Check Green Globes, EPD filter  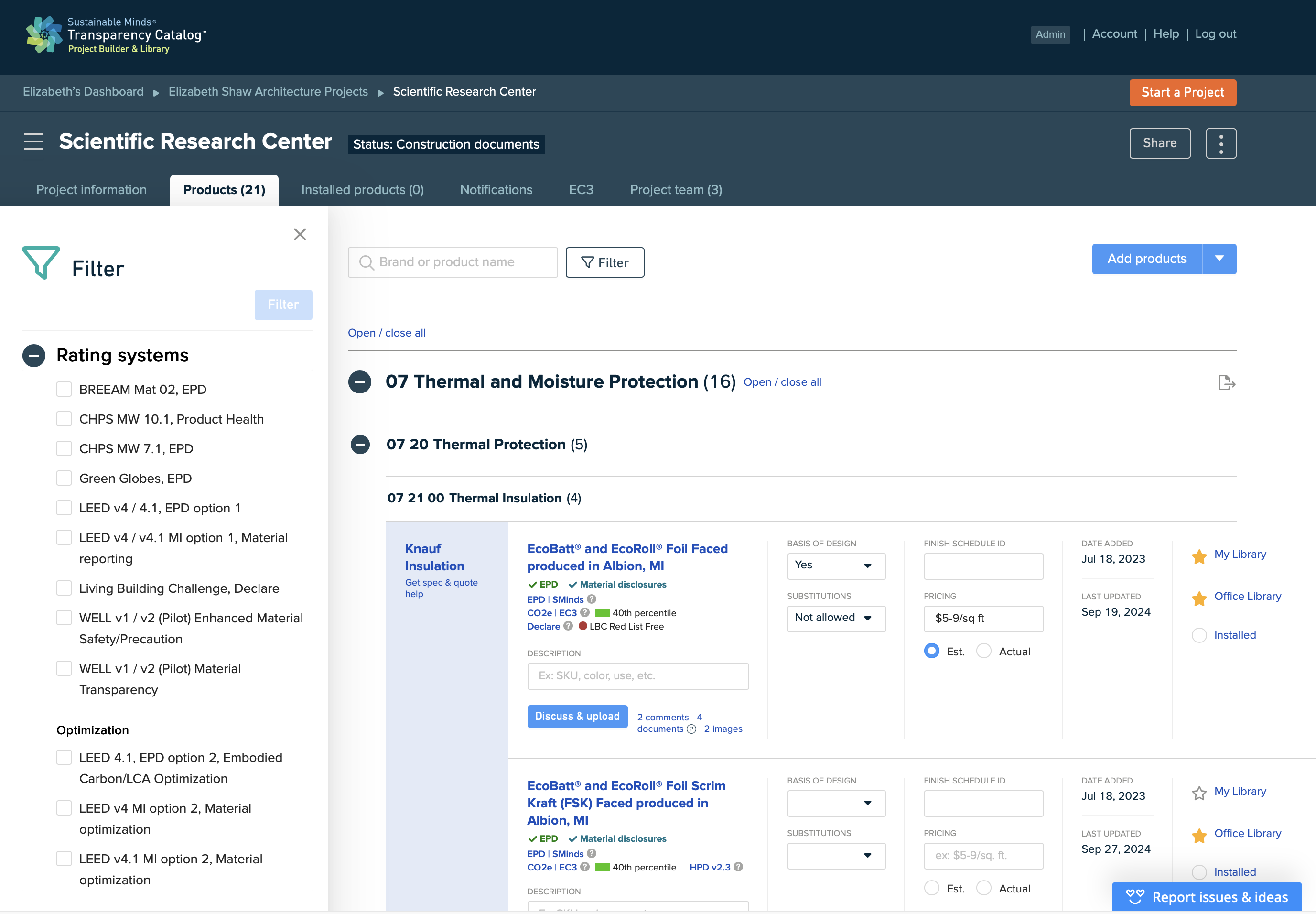pyautogui.click(x=64, y=478)
